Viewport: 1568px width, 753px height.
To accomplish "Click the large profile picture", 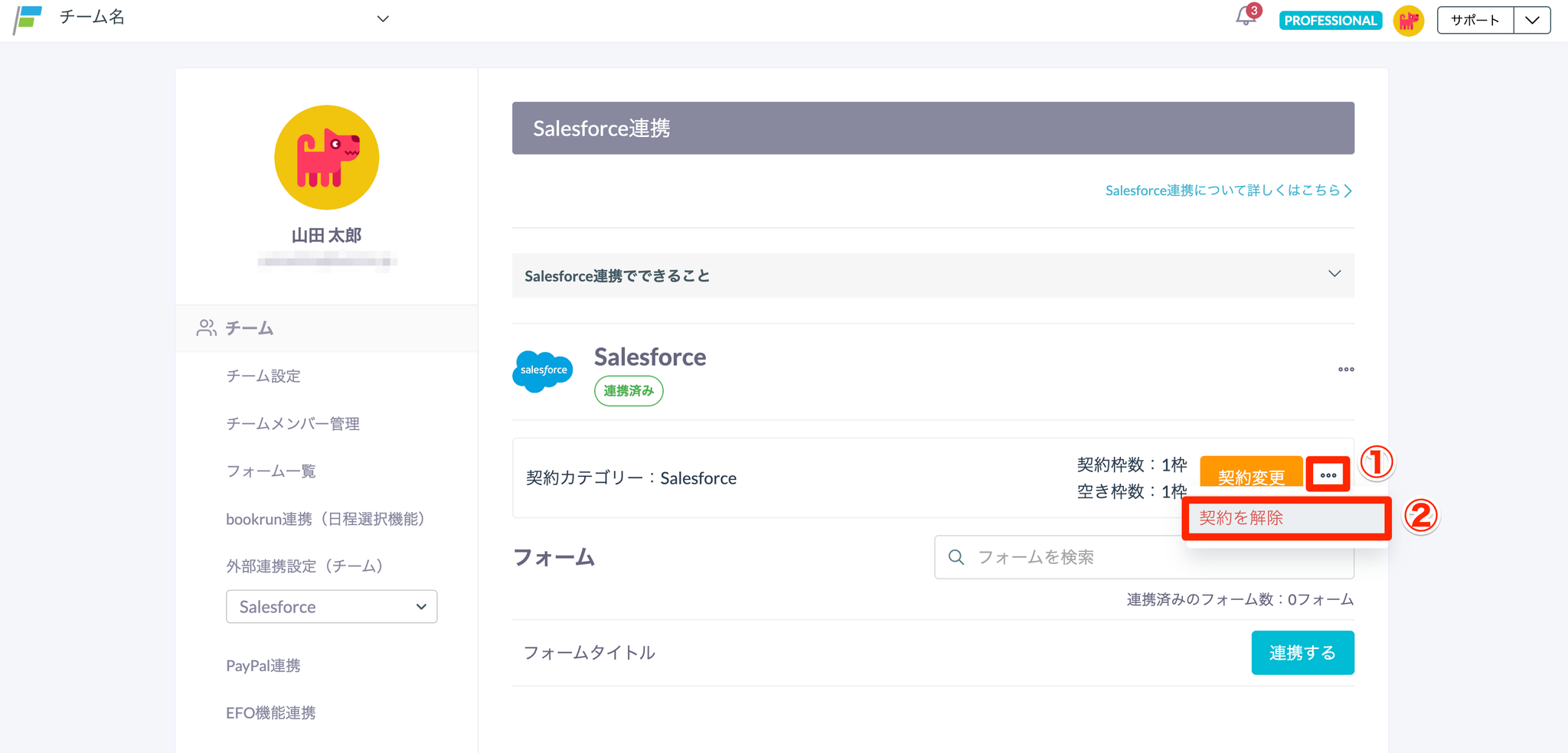I will click(x=327, y=158).
